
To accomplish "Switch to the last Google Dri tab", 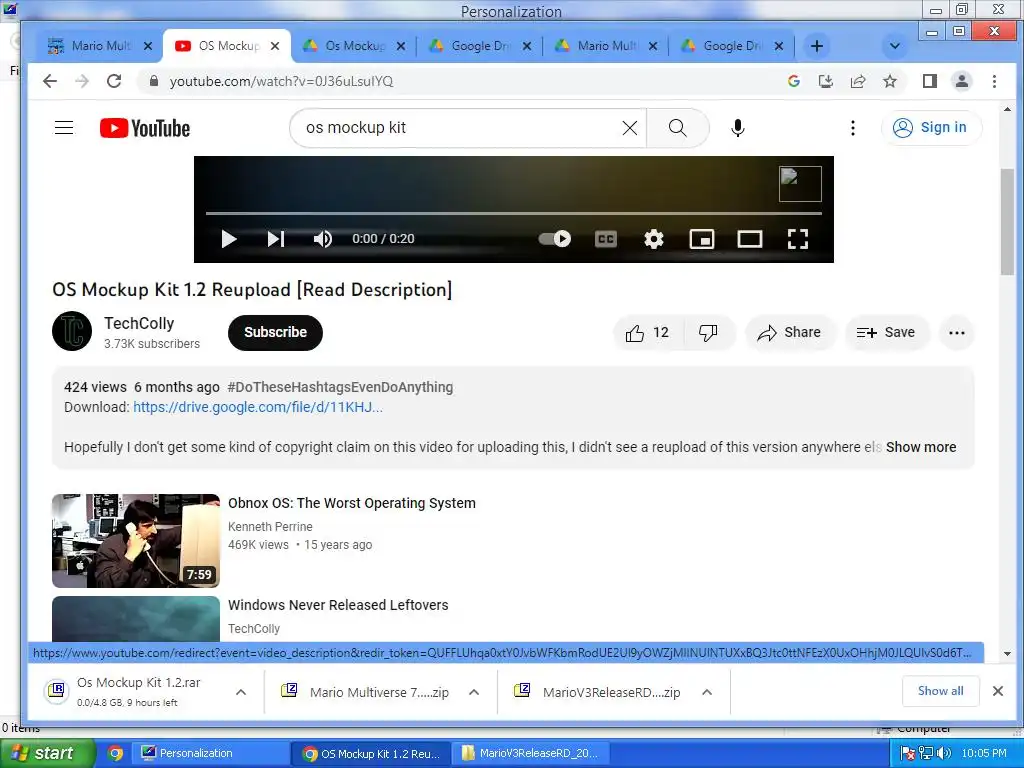I will click(x=732, y=46).
